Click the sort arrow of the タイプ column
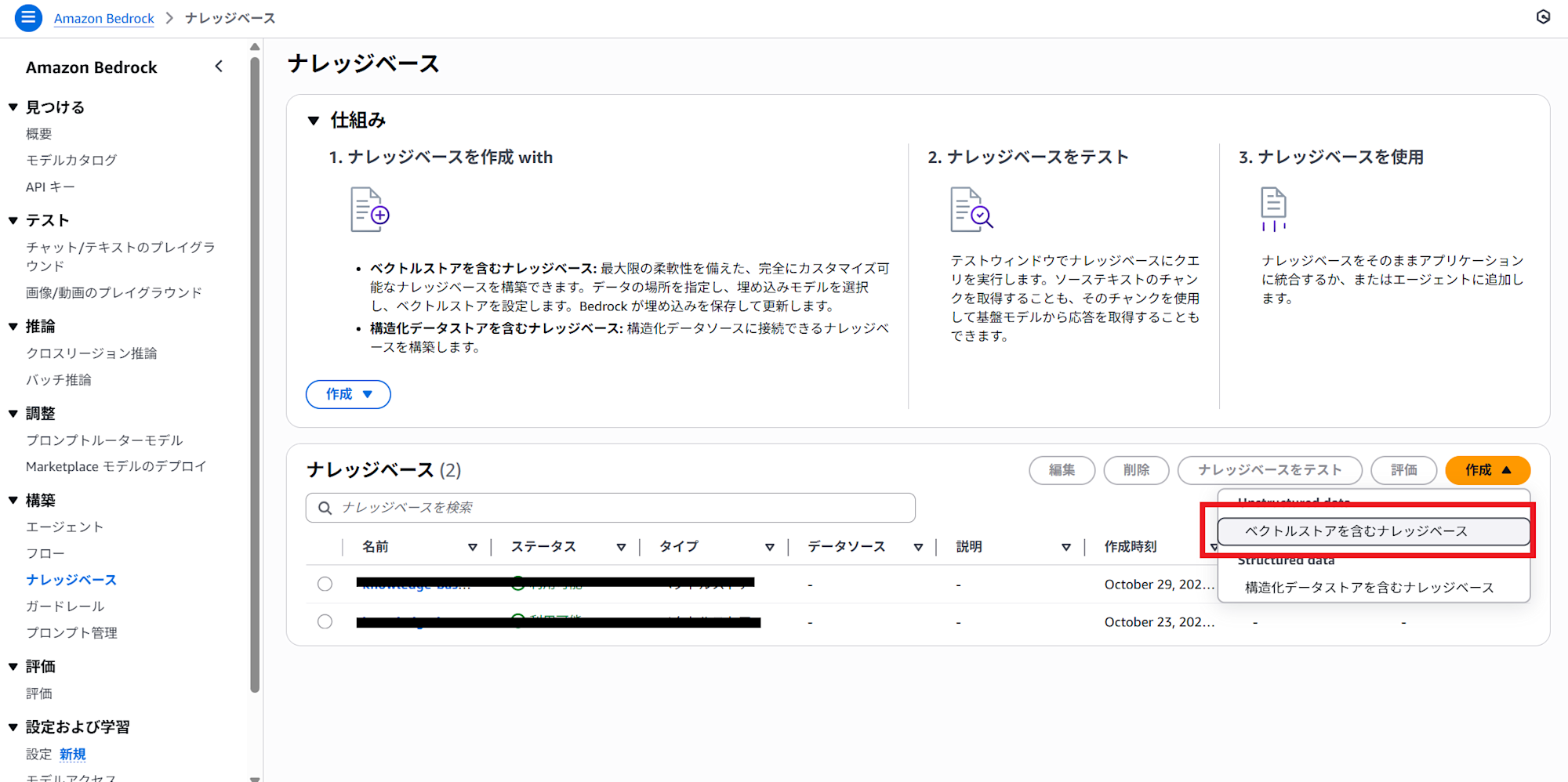 pos(770,547)
